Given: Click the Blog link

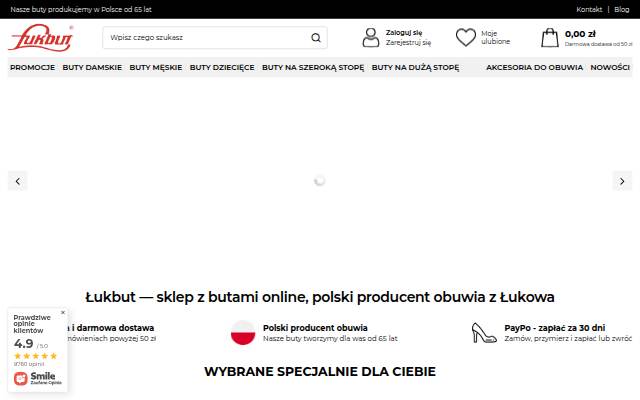Looking at the screenshot, I should click(x=622, y=9).
